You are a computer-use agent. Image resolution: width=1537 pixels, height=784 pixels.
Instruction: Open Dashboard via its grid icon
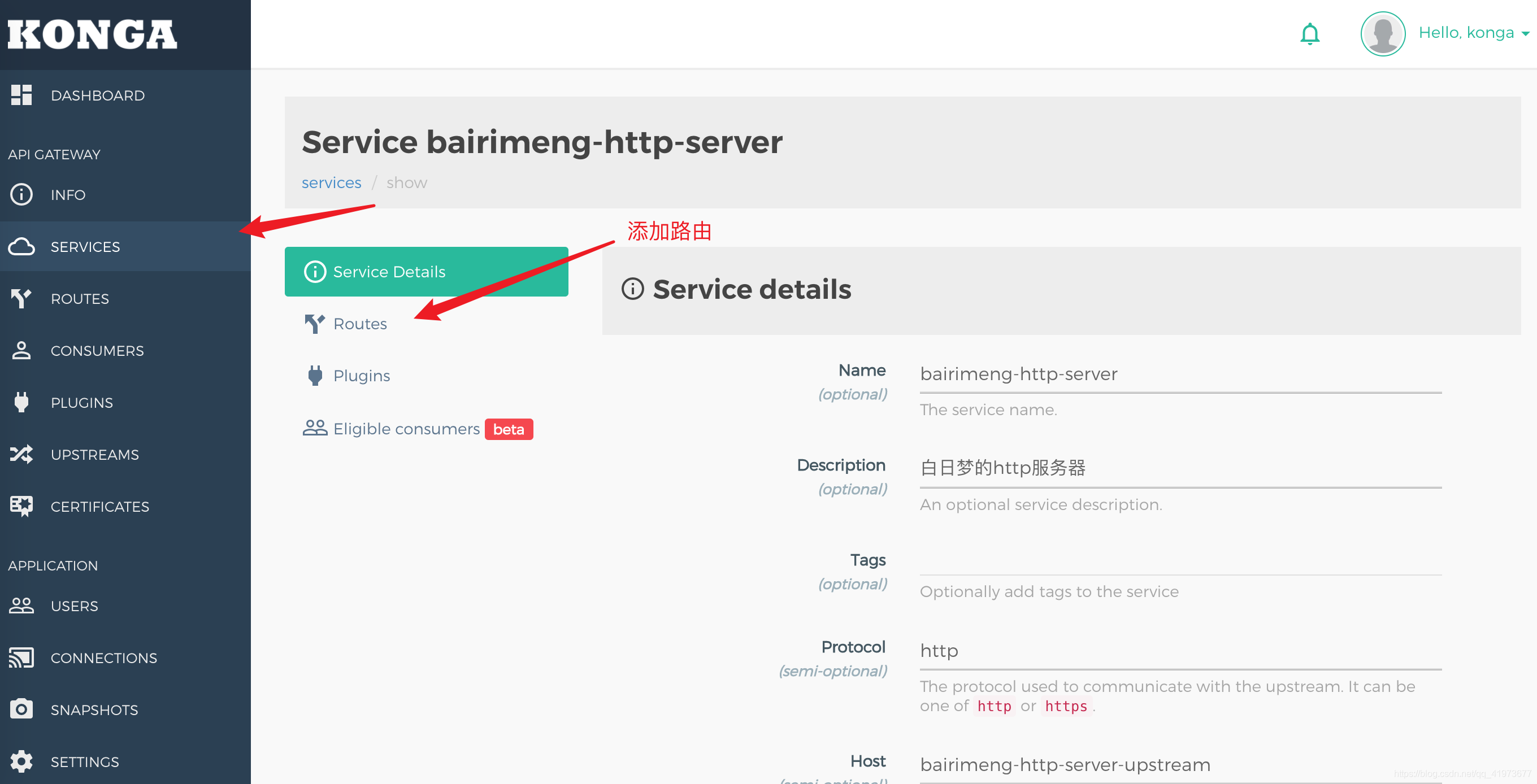tap(21, 95)
